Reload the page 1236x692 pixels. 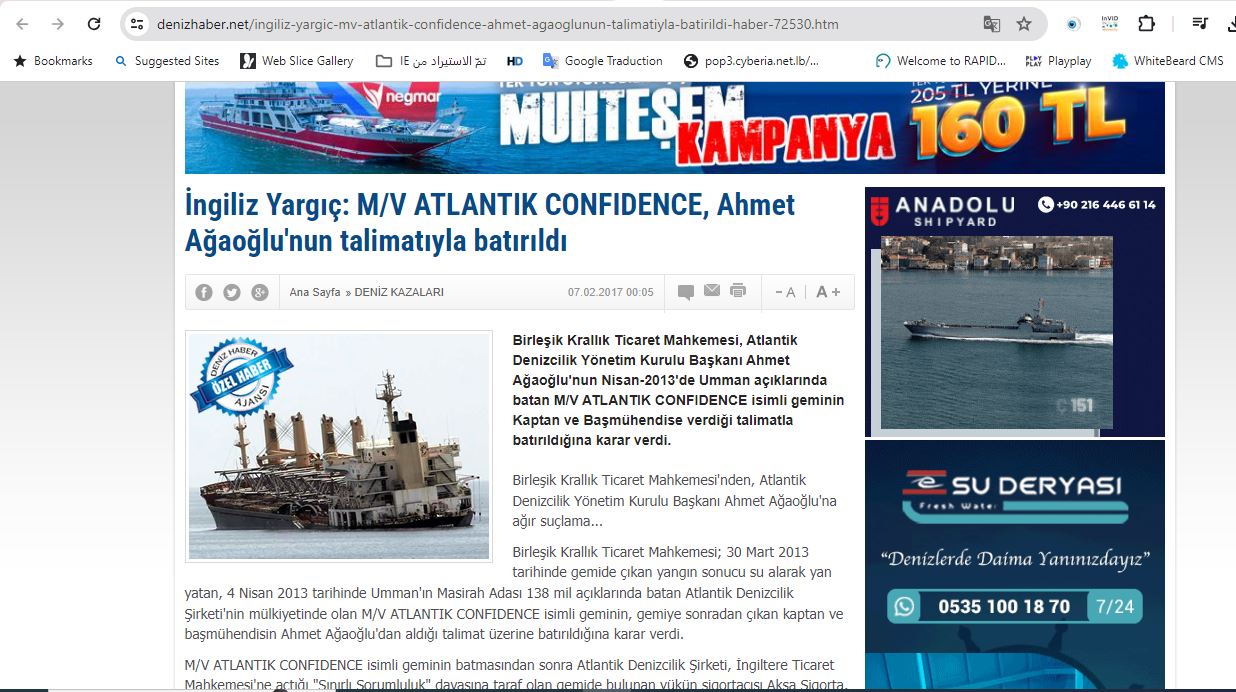pos(94,24)
